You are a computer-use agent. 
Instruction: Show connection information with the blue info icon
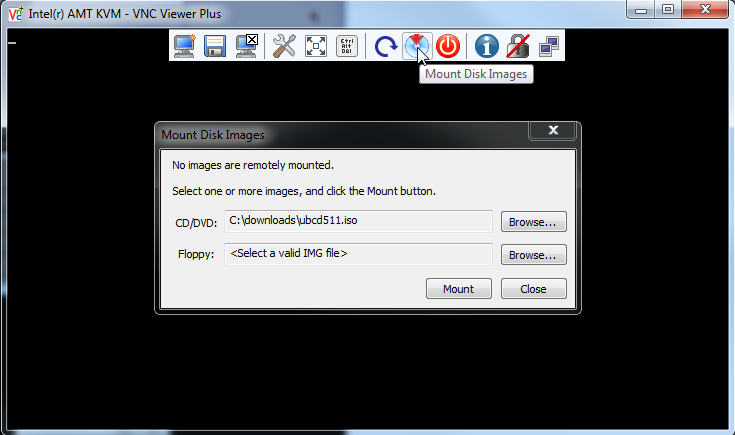point(487,46)
